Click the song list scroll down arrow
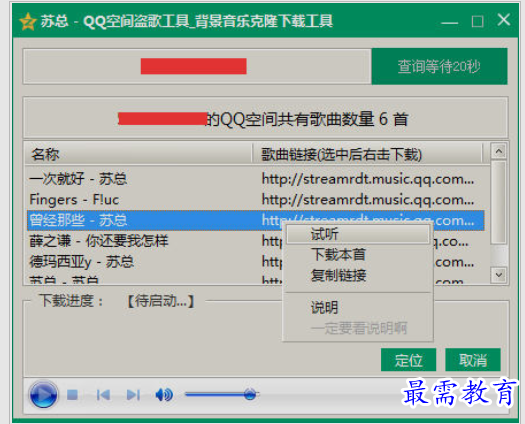The image size is (525, 424). 499,275
